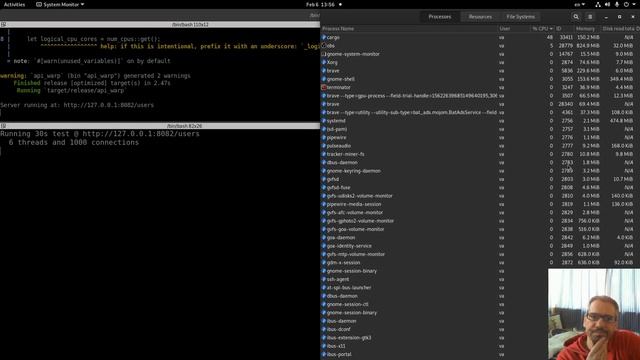Open the power system menu
The height and width of the screenshot is (360, 640).
coord(629,4)
